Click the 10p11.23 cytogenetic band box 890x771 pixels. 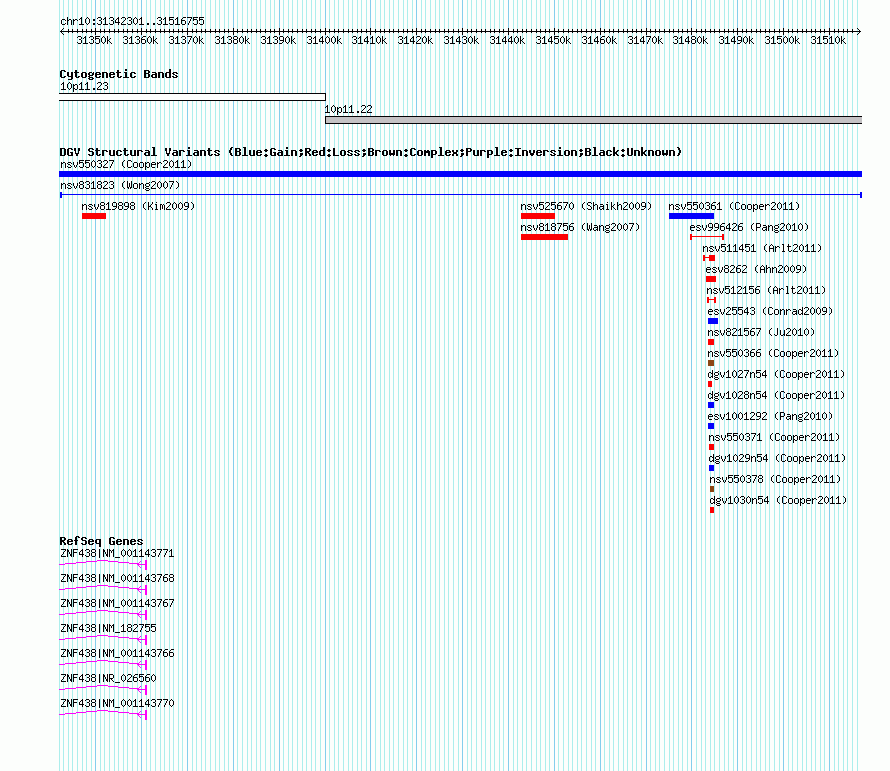click(x=192, y=97)
